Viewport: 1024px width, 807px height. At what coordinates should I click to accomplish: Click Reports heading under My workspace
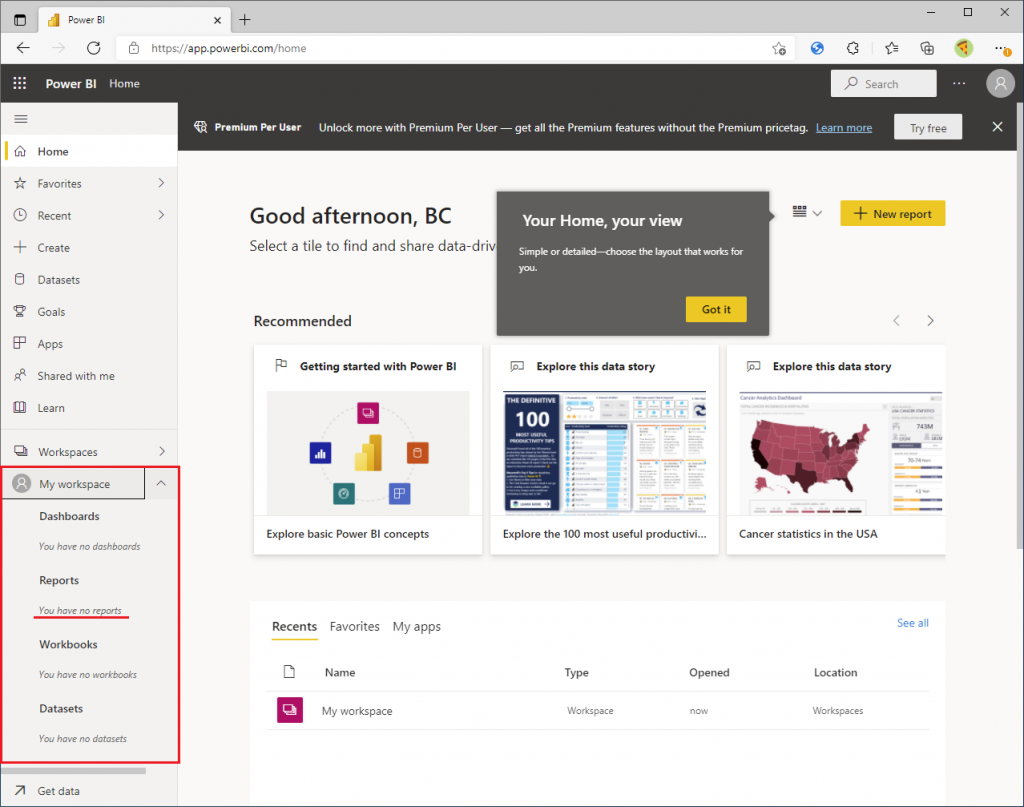pyautogui.click(x=59, y=580)
